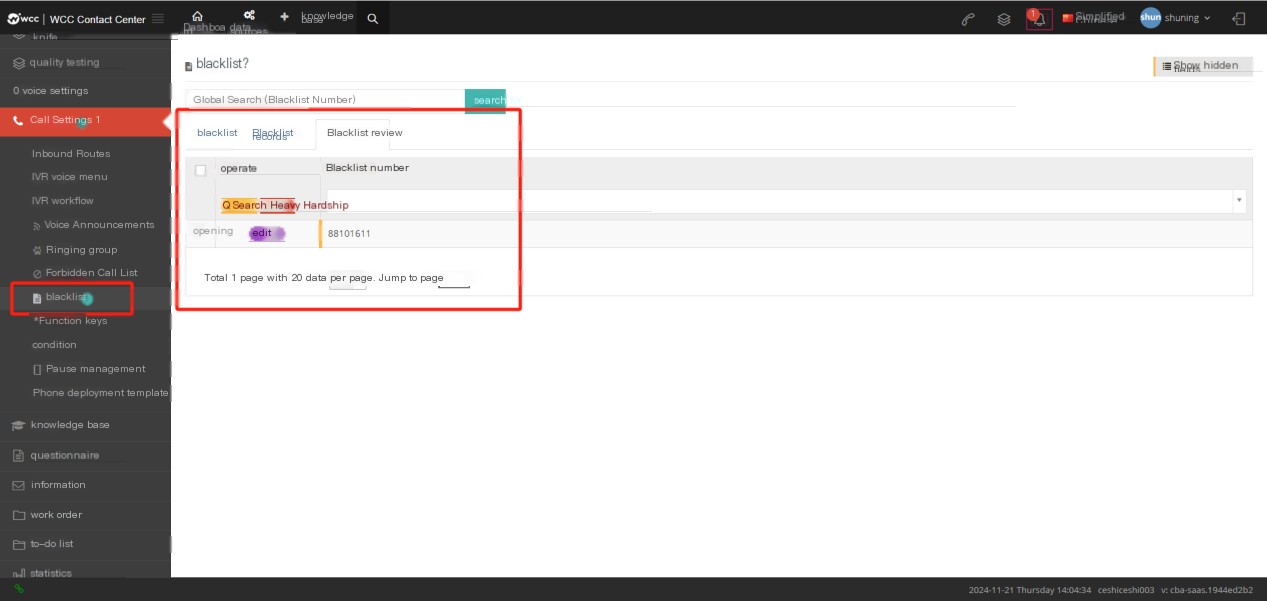Click the teal search button
This screenshot has width=1267, height=601.
(x=485, y=100)
